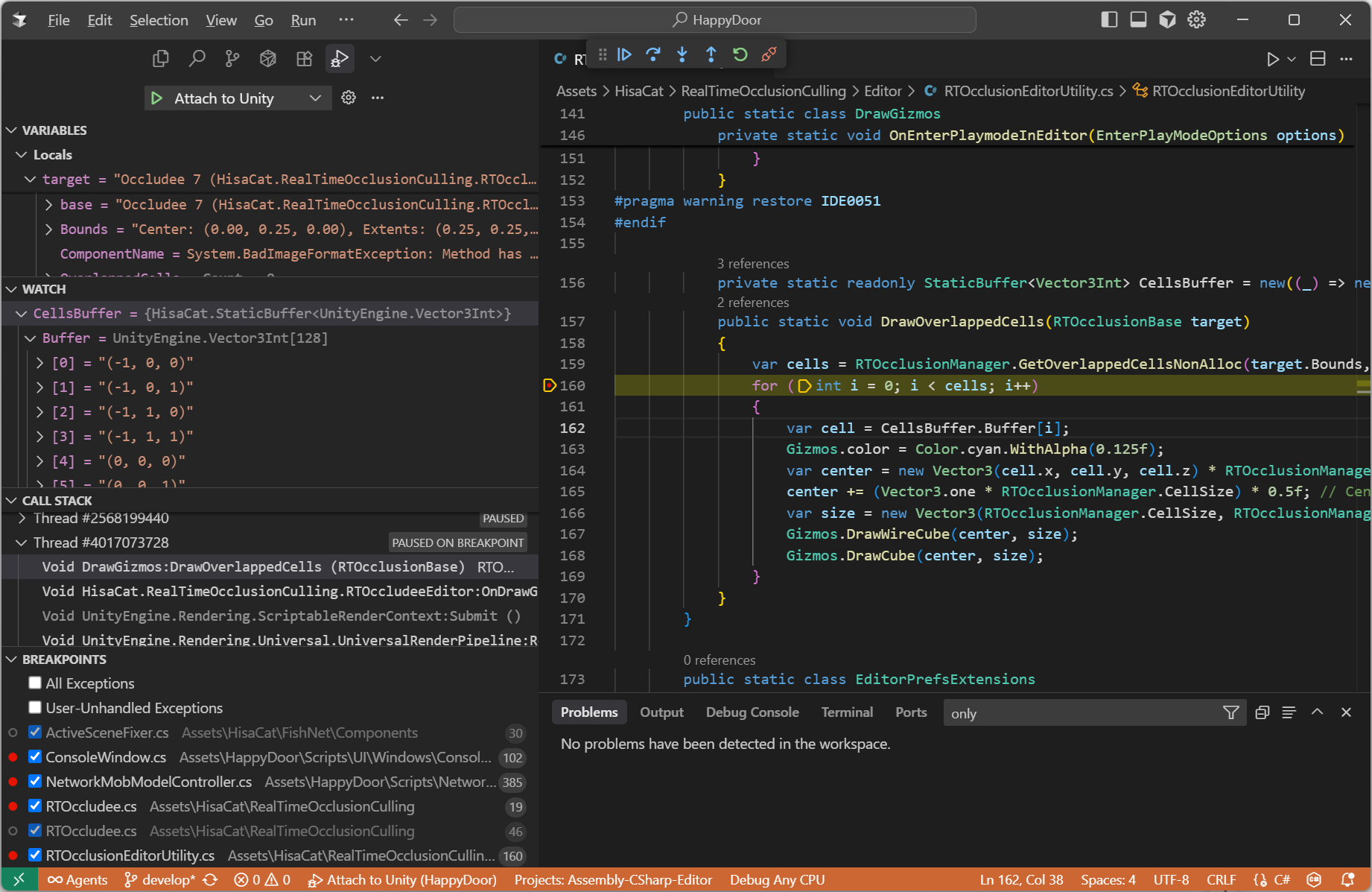This screenshot has width=1372, height=892.
Task: Click Ln 162, Col 38 status indicator
Action: click(1021, 880)
